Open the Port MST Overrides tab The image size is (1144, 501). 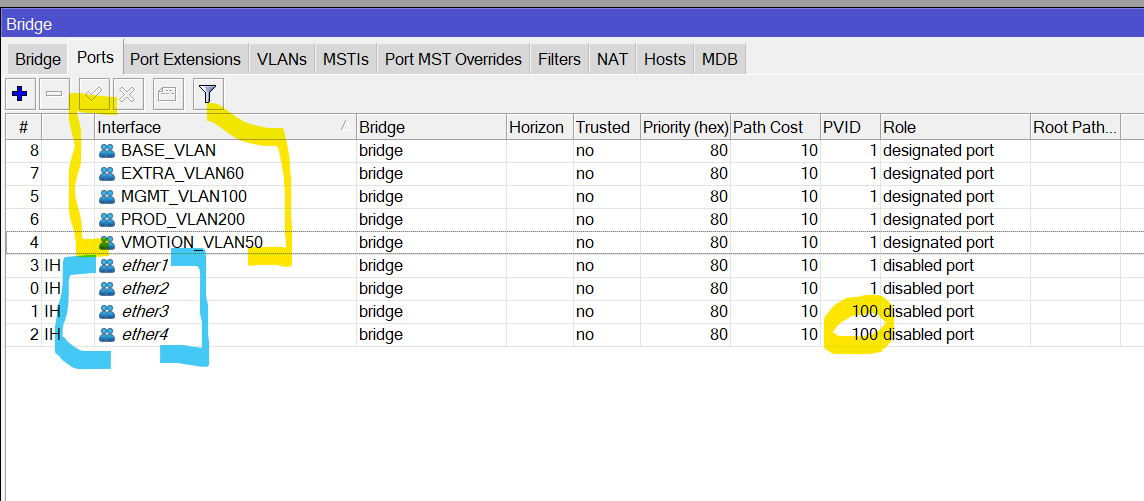click(453, 59)
